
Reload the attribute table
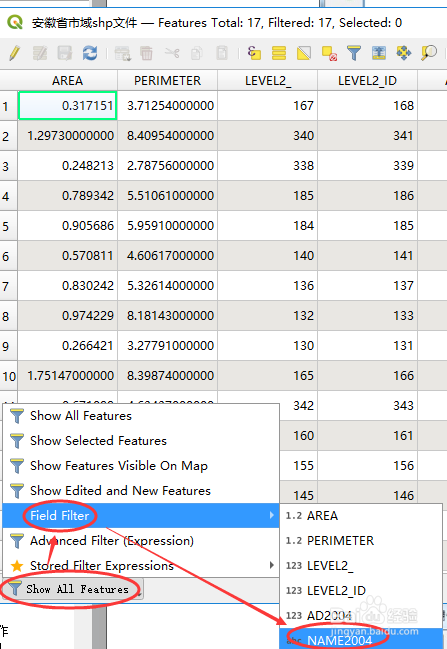90,53
